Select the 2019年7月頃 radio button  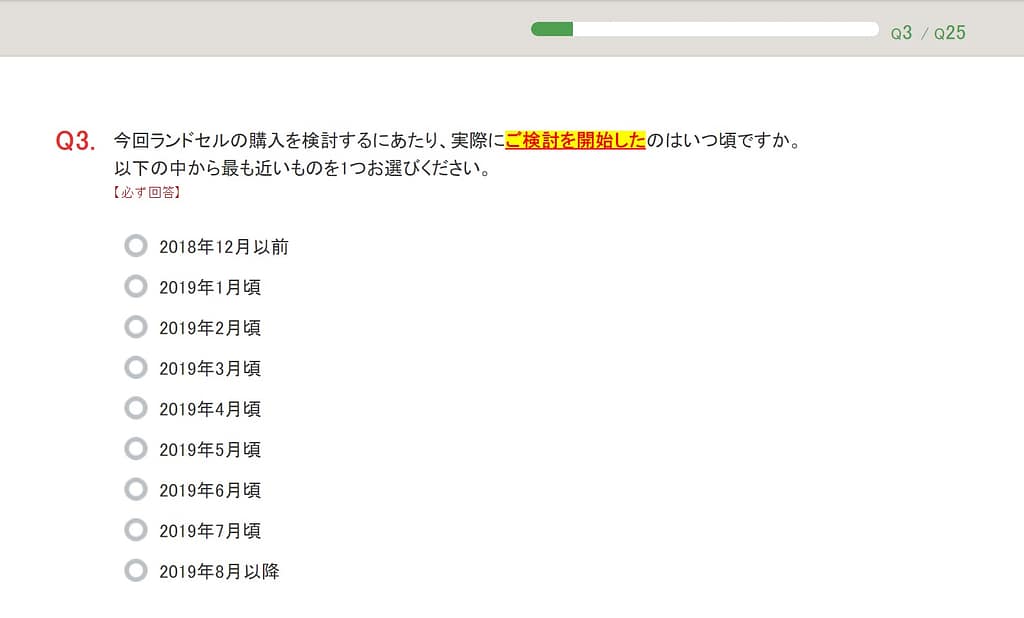click(x=136, y=530)
